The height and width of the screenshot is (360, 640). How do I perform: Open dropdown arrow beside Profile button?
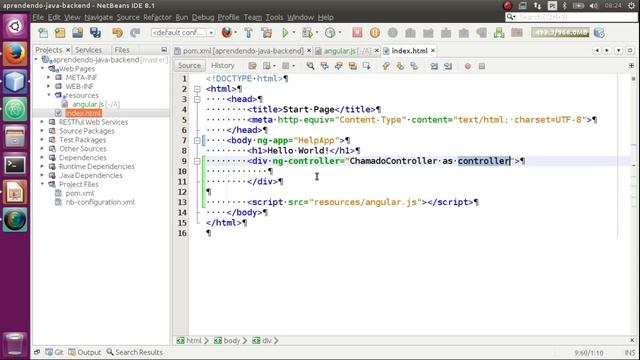point(340,33)
